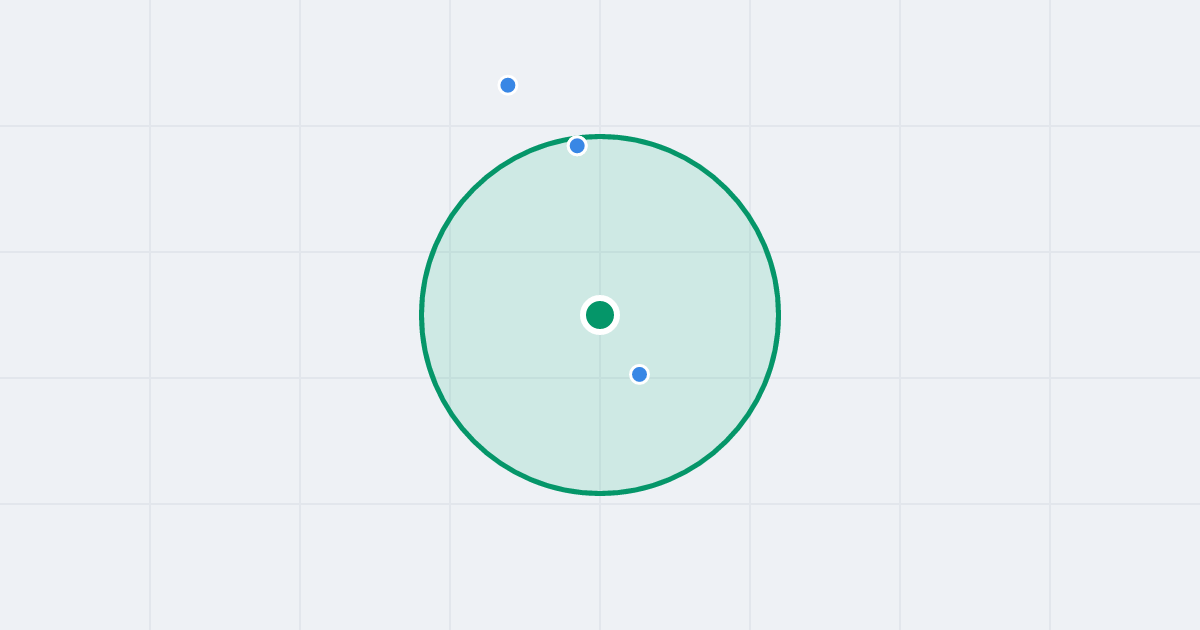Select the green center marker
This screenshot has height=630, width=1200.
[600, 315]
